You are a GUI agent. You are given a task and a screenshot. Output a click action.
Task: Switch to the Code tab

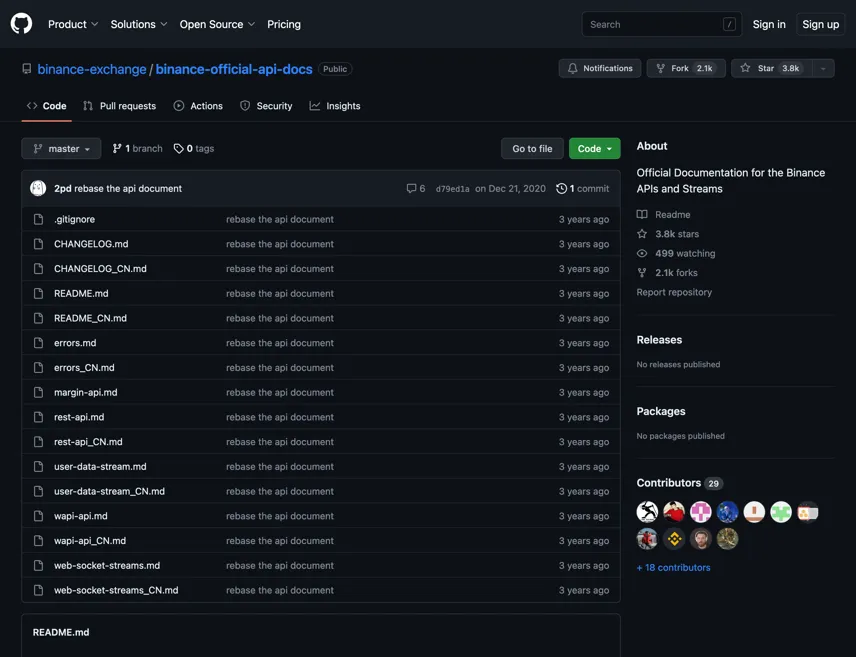46,106
